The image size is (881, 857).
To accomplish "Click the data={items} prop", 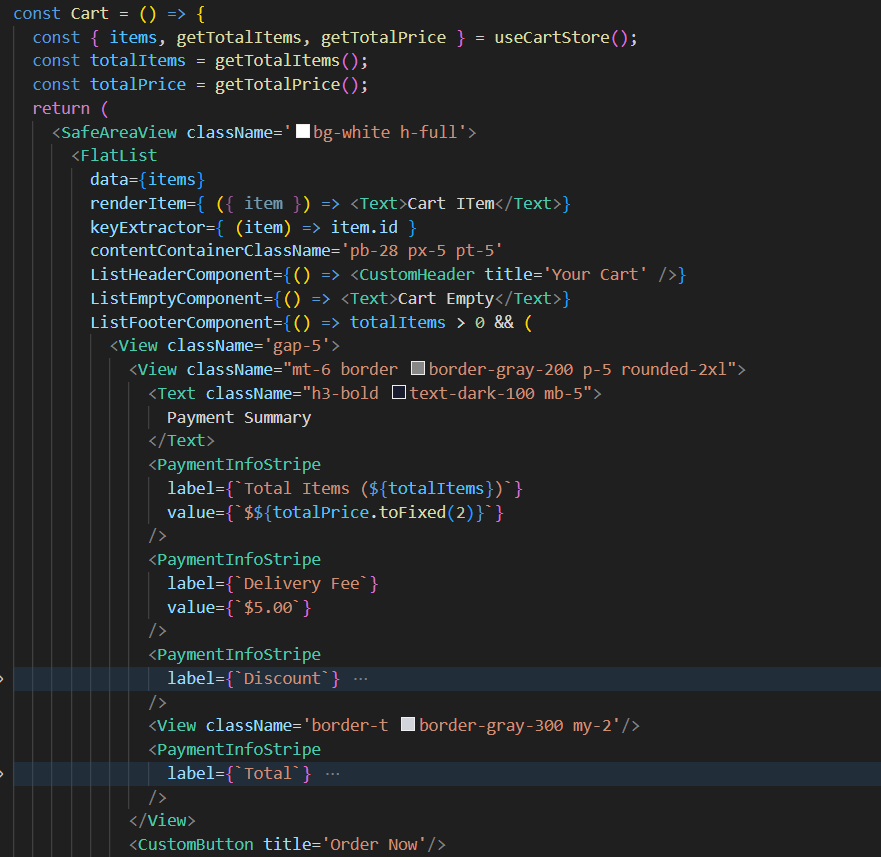I will (x=148, y=179).
